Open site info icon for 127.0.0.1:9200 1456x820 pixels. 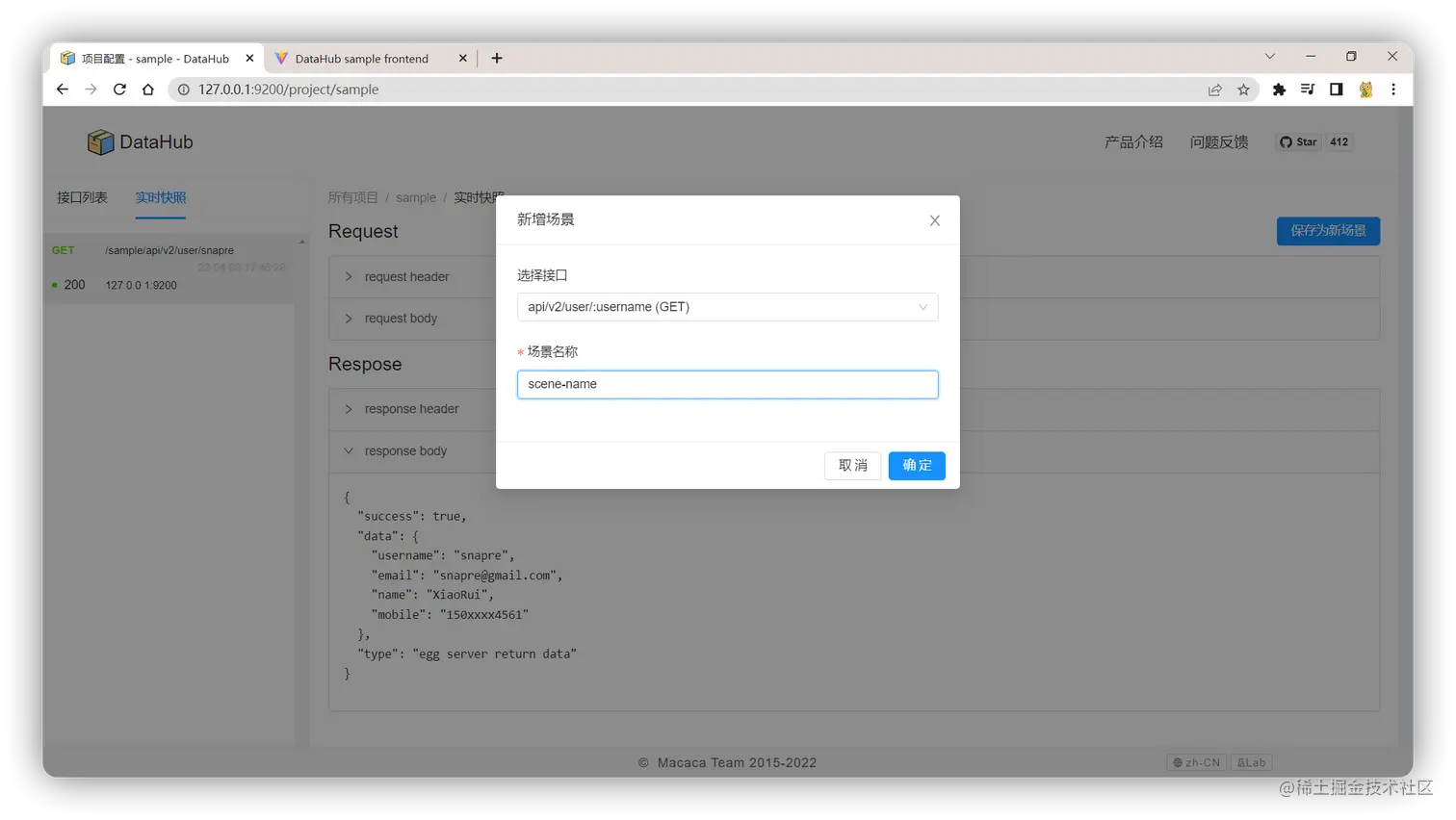182,89
